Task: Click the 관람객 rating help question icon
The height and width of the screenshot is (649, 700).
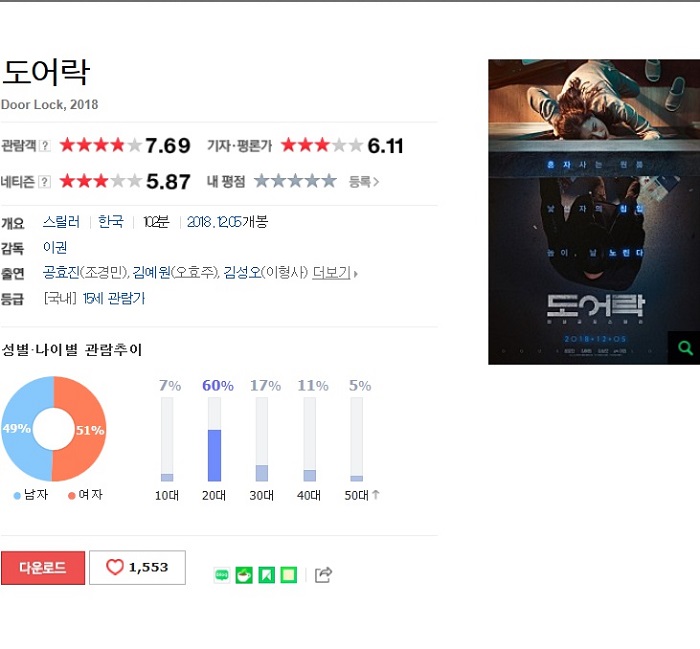Action: click(44, 146)
